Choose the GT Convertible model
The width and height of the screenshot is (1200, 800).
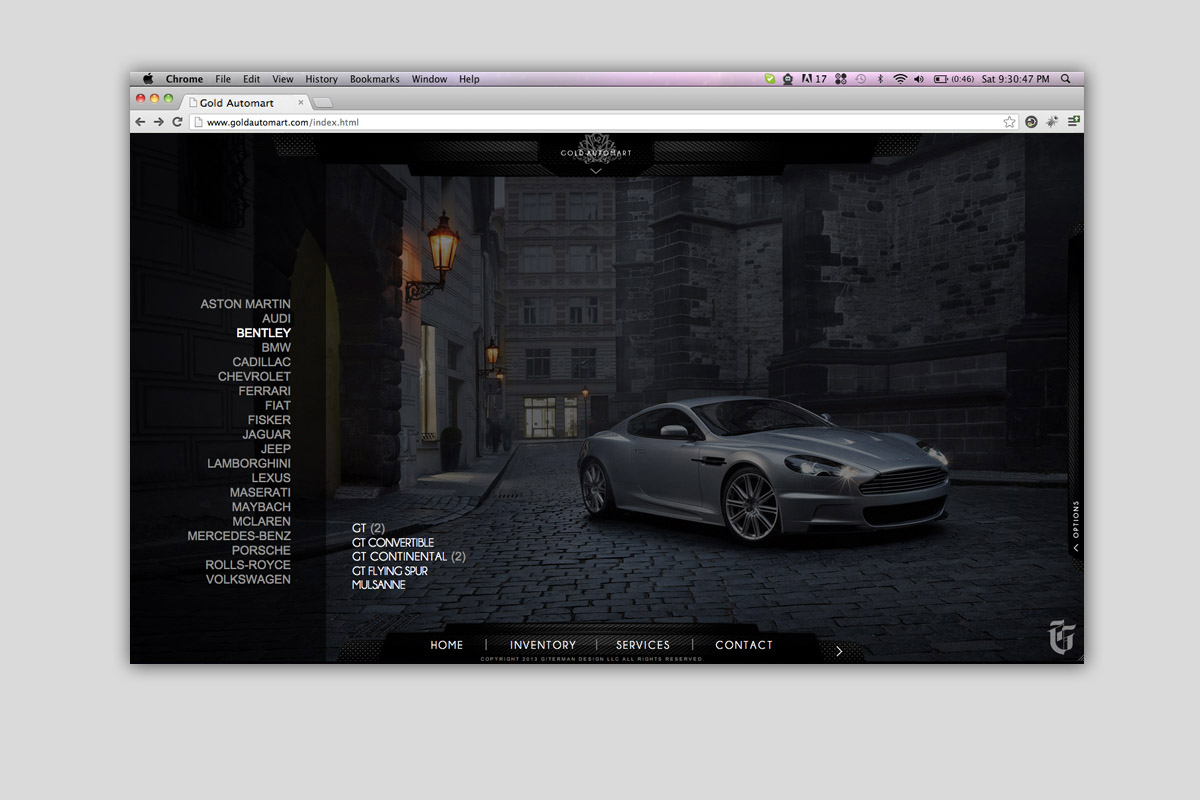pos(393,542)
